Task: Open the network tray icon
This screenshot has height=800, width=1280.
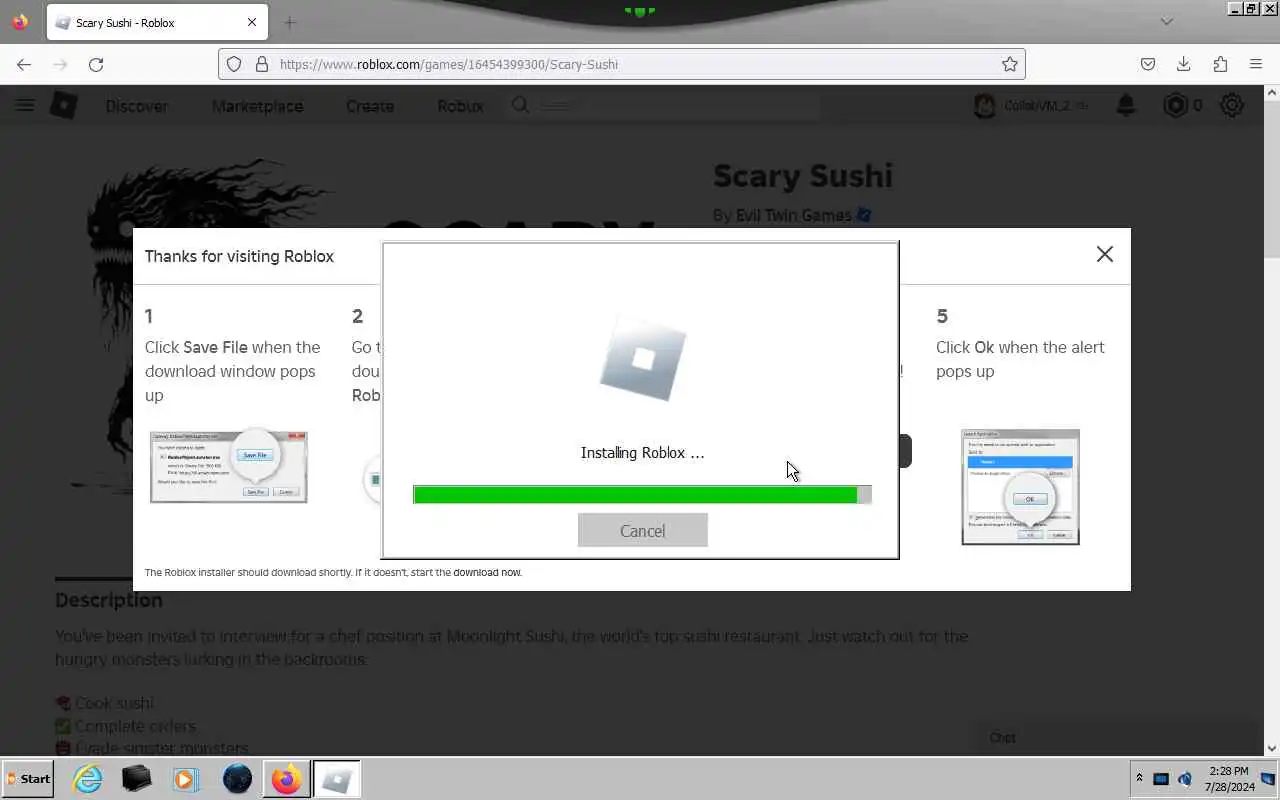Action: click(x=1161, y=778)
